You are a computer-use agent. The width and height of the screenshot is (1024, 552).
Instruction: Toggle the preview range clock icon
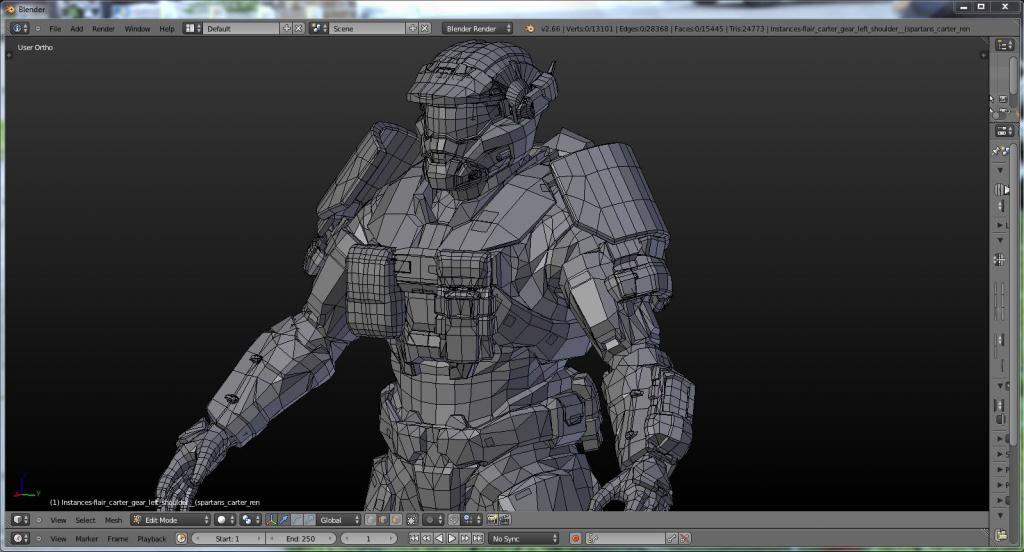[181, 538]
